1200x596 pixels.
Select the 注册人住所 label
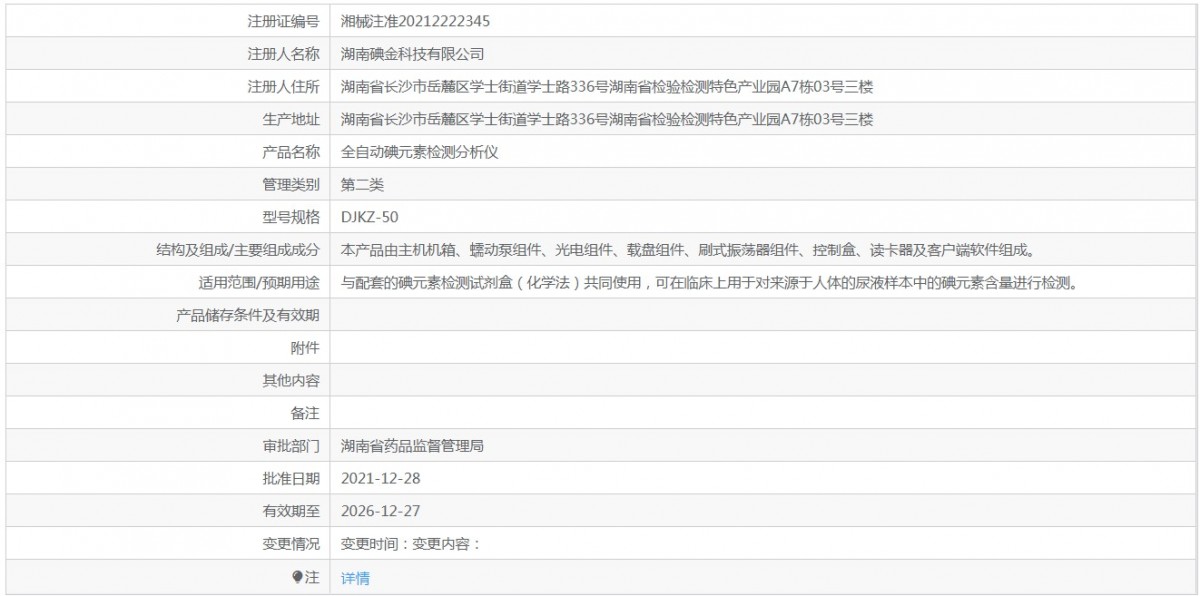coord(283,86)
